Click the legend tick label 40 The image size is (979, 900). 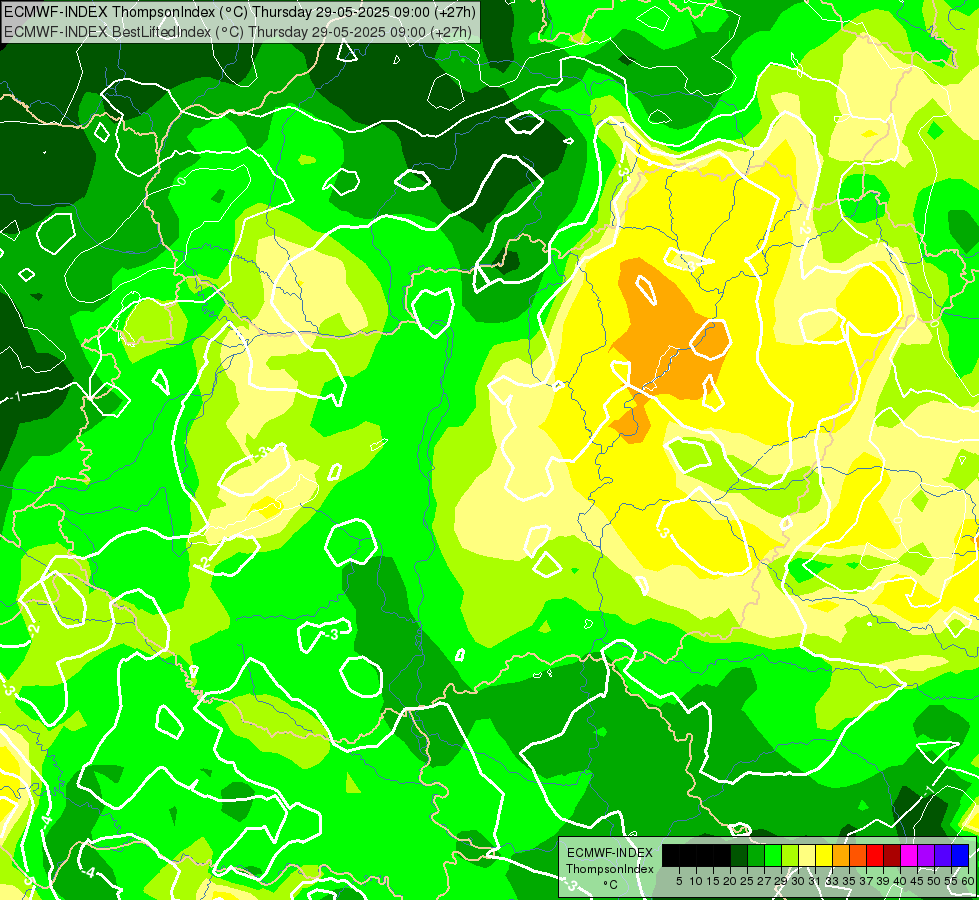[900, 881]
